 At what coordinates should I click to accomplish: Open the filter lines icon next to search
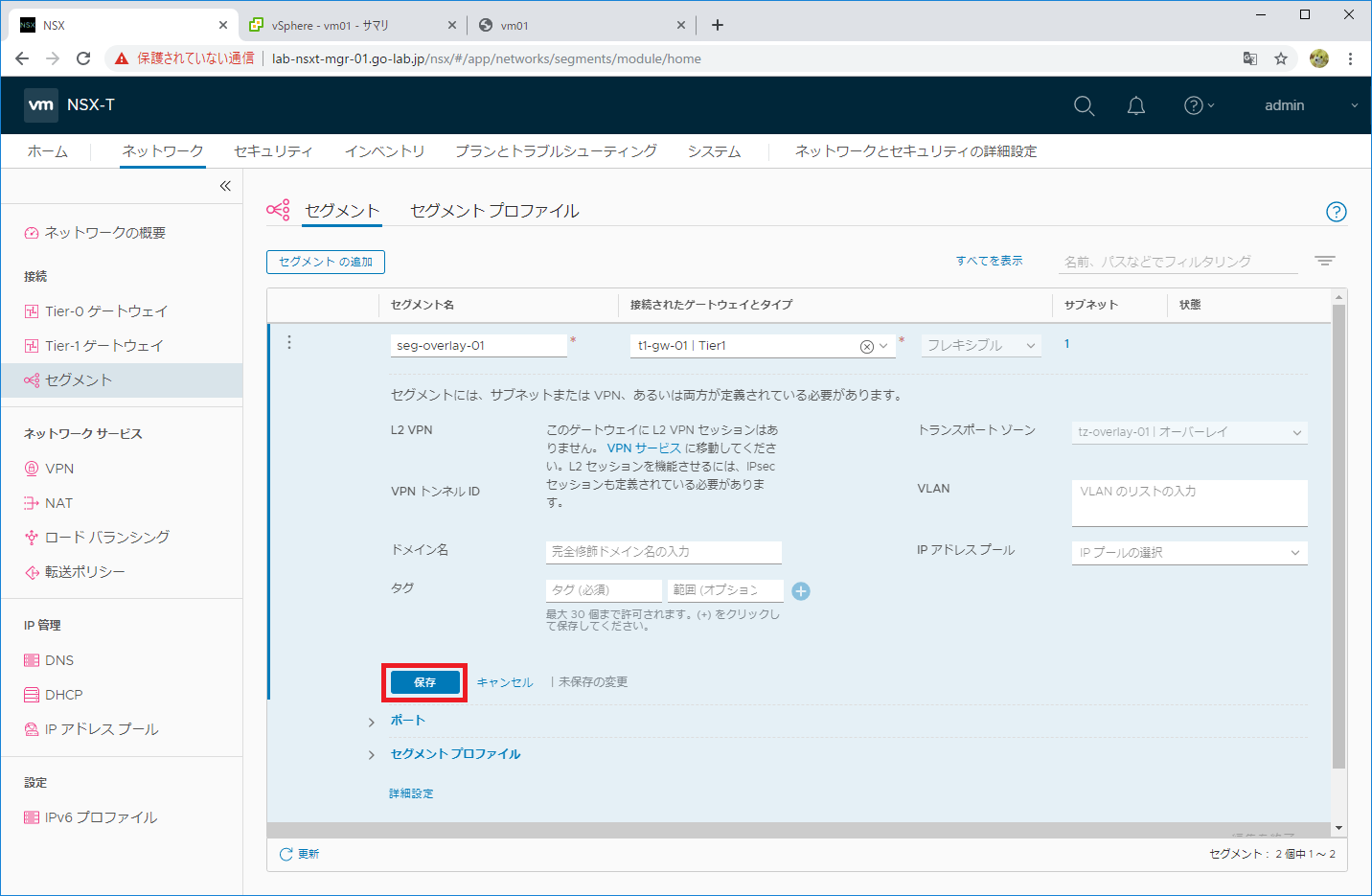1325,261
